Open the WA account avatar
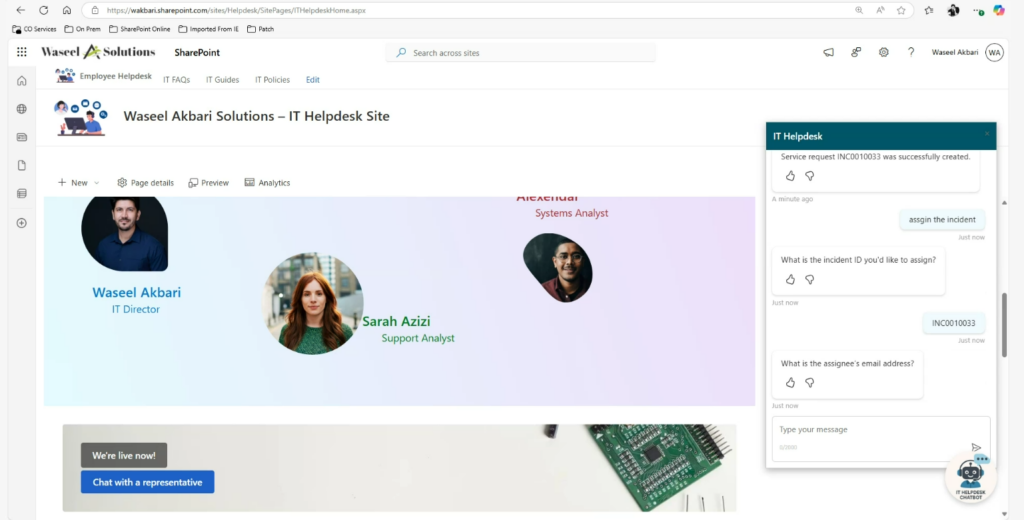This screenshot has width=1024, height=520. pos(995,52)
